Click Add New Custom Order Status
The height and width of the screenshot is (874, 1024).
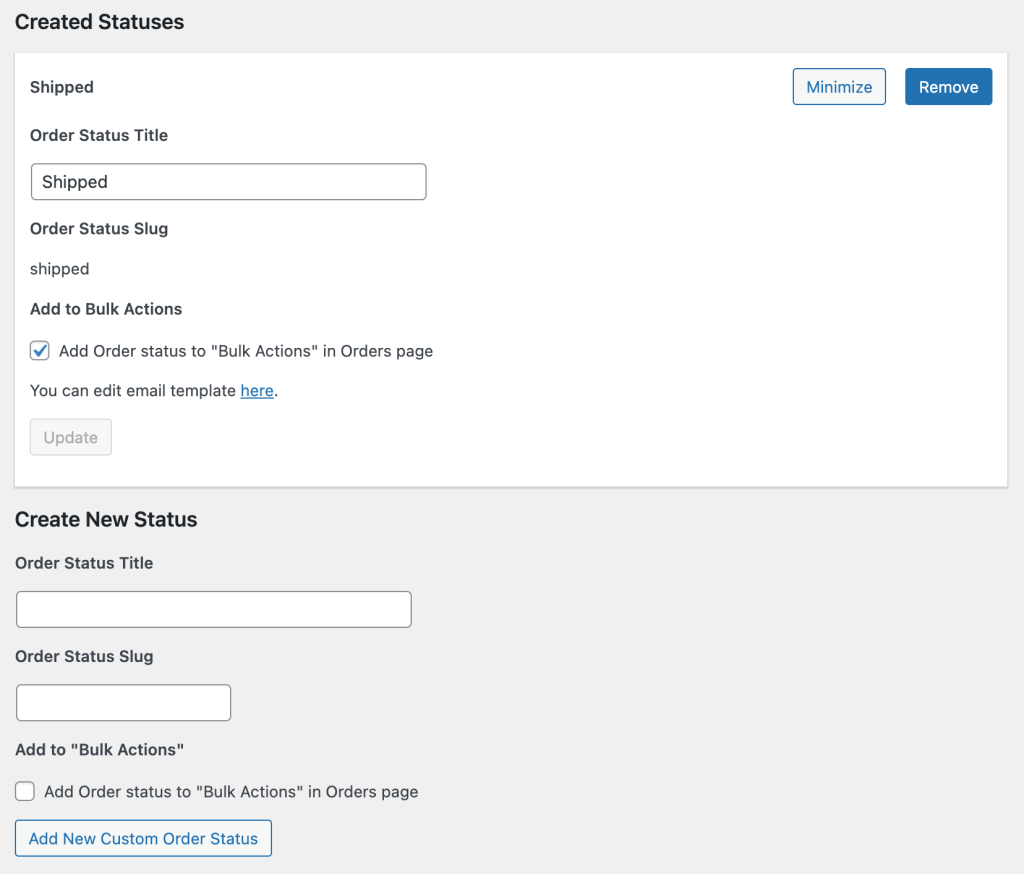[x=143, y=839]
